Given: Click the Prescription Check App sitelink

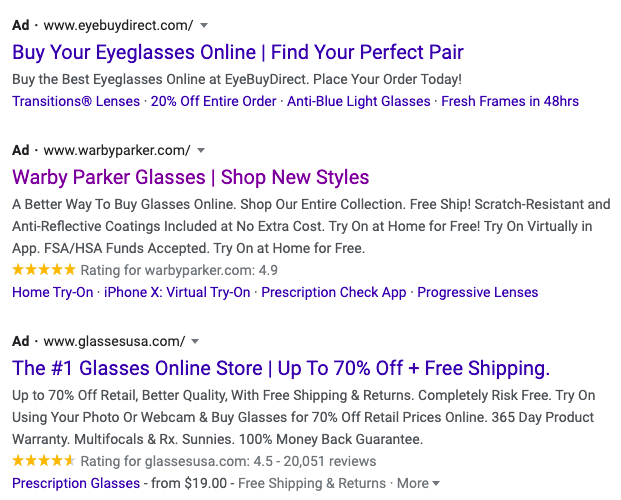Looking at the screenshot, I should click(334, 292).
